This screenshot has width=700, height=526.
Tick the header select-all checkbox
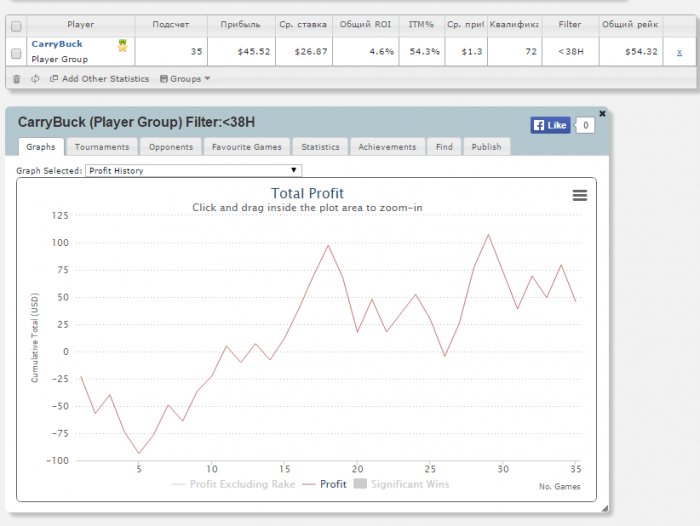(16, 26)
